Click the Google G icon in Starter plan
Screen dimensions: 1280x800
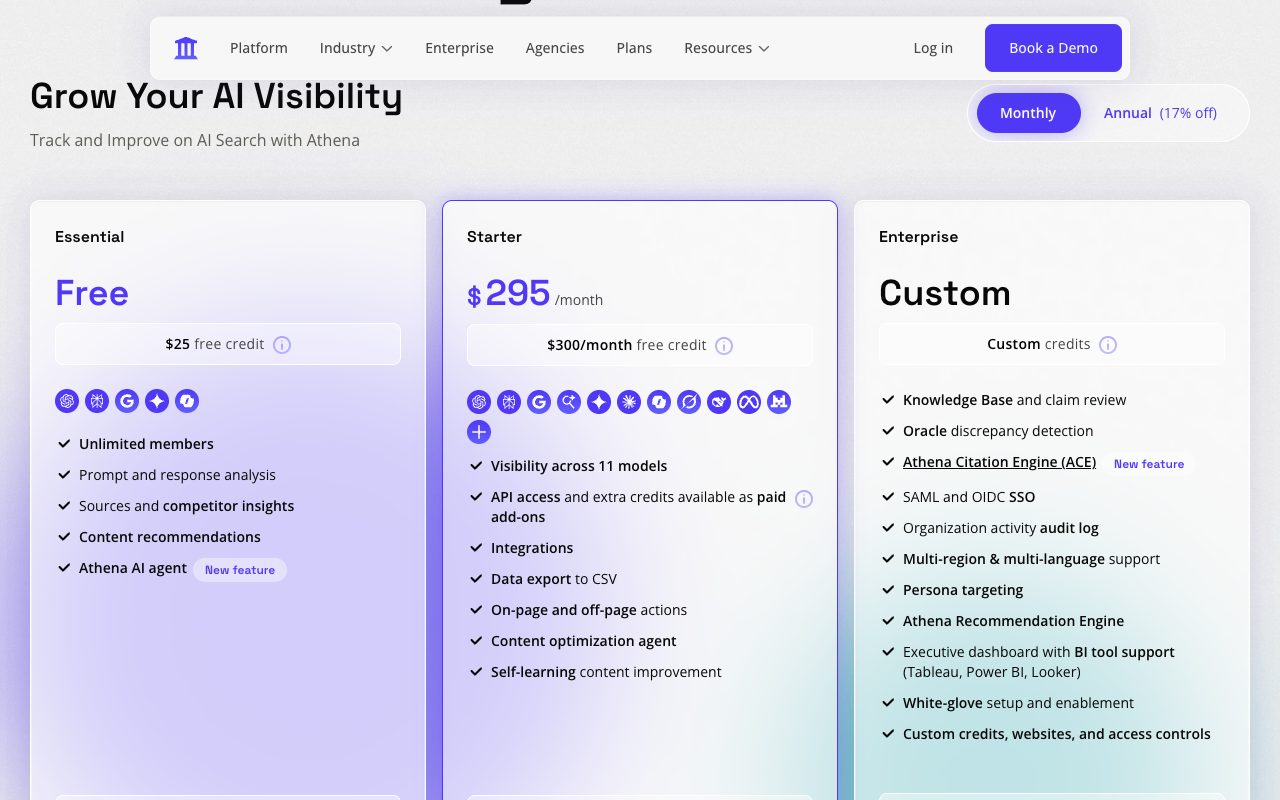click(539, 402)
